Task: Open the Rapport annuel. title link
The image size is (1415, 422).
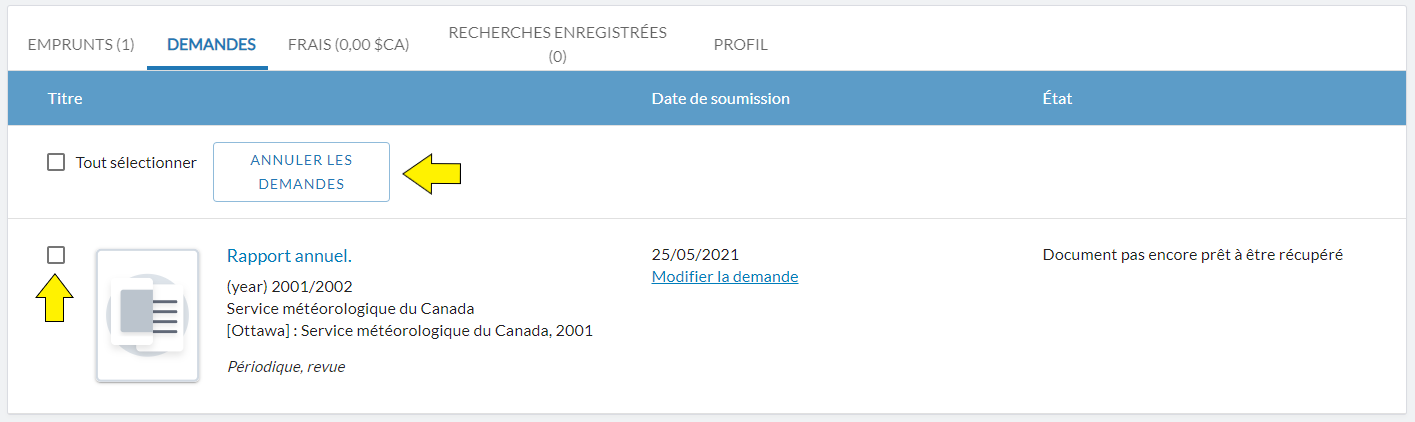Action: point(289,255)
